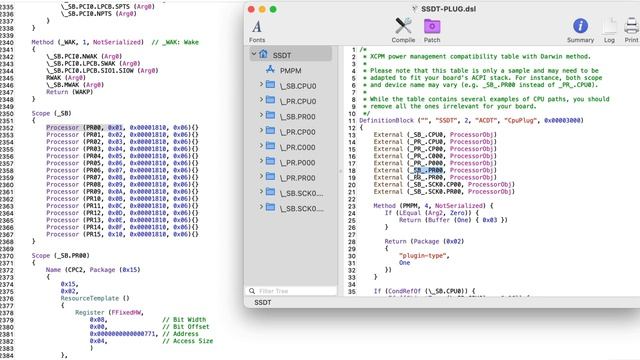Click Processor PR15 line in background editor
The height and width of the screenshot is (360, 640).
(x=122, y=234)
